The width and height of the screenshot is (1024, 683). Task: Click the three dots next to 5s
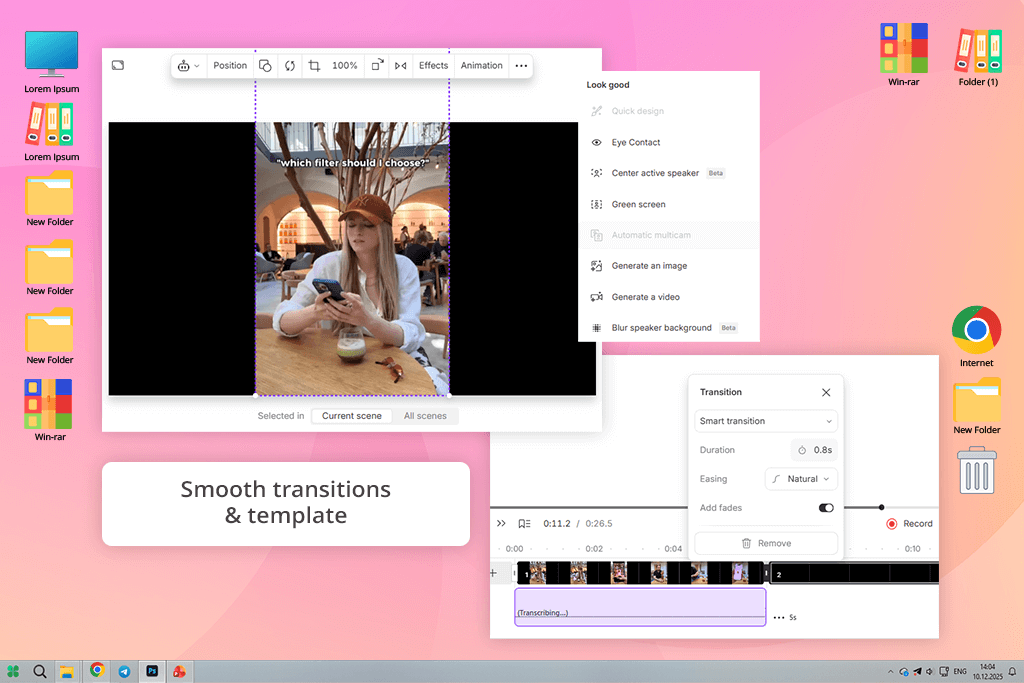(x=778, y=617)
